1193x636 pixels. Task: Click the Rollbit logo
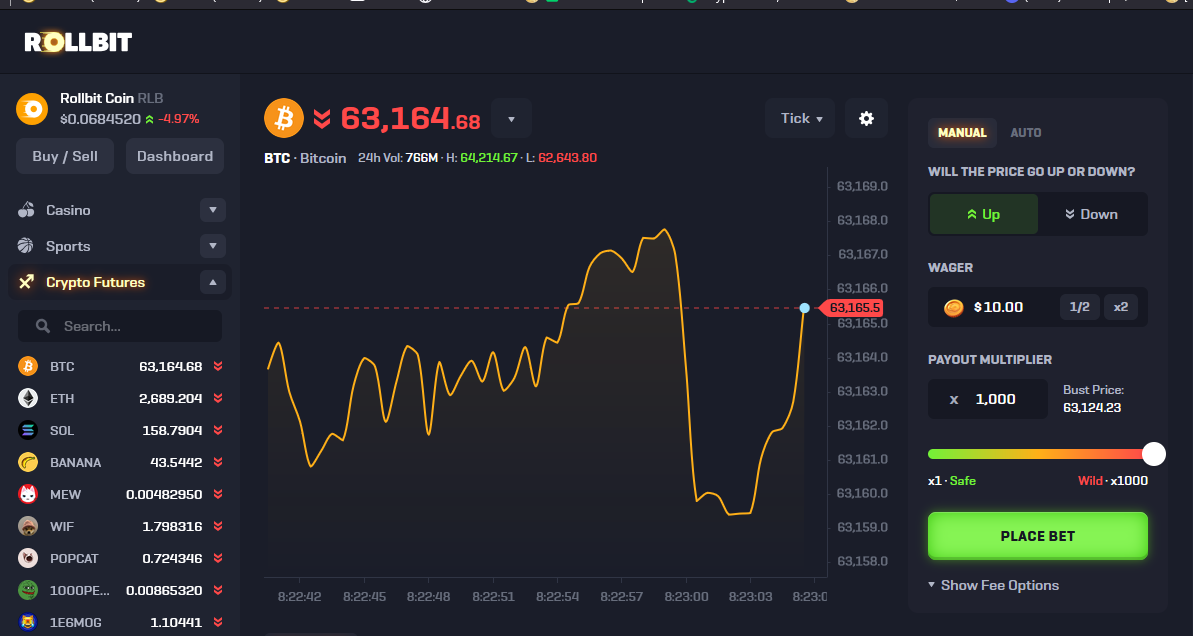point(78,42)
